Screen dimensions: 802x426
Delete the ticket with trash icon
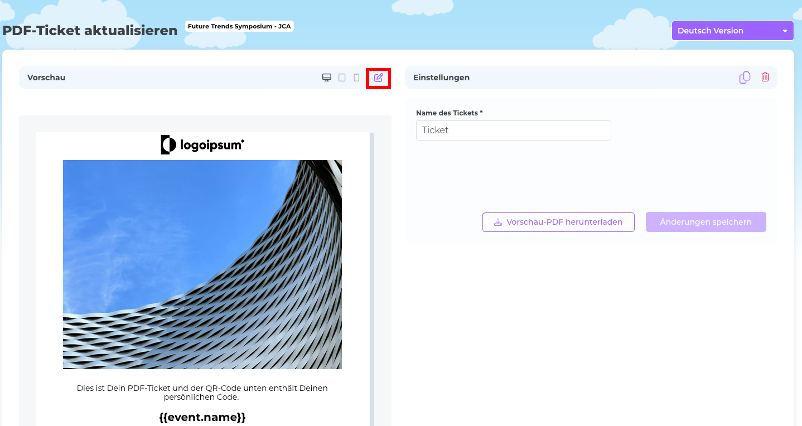tap(765, 77)
